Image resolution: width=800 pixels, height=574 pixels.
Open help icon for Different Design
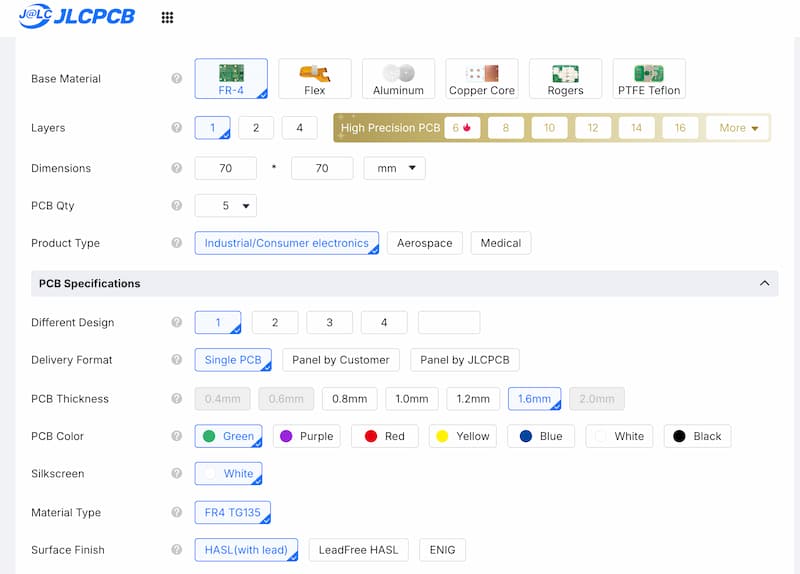tap(177, 322)
